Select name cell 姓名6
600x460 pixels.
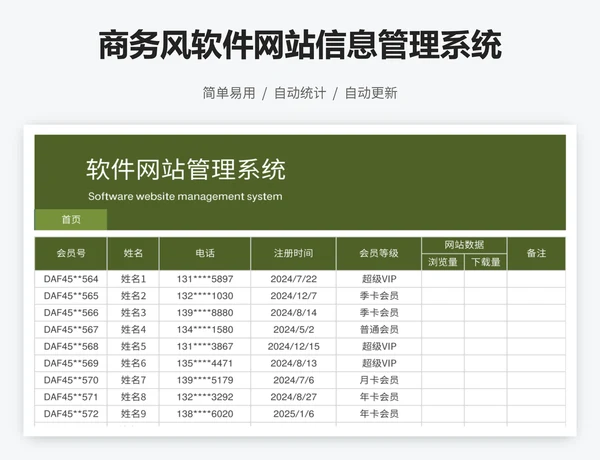[133, 363]
